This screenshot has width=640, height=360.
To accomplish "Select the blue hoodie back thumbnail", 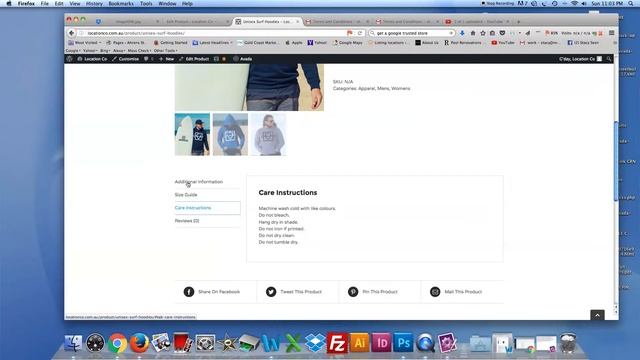I will point(230,134).
